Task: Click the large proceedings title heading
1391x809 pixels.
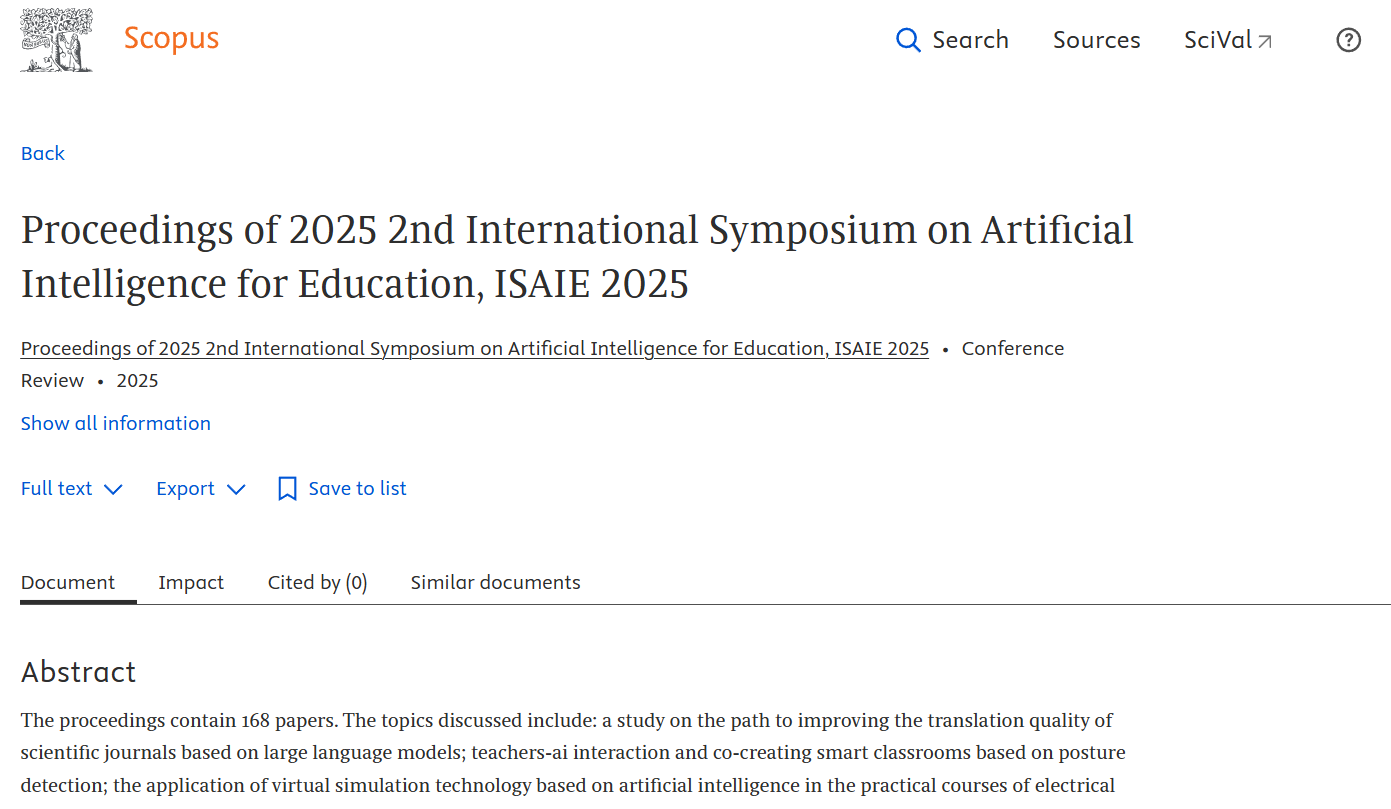Action: [x=577, y=257]
